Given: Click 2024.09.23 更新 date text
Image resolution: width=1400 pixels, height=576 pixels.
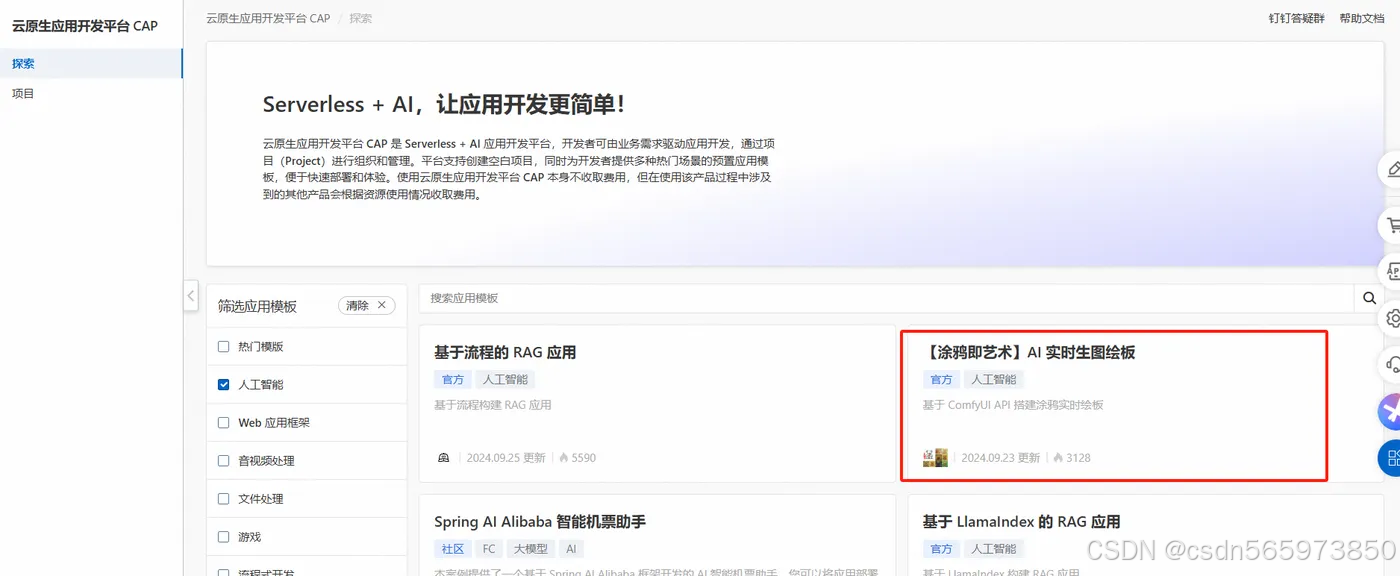Looking at the screenshot, I should 1000,458.
